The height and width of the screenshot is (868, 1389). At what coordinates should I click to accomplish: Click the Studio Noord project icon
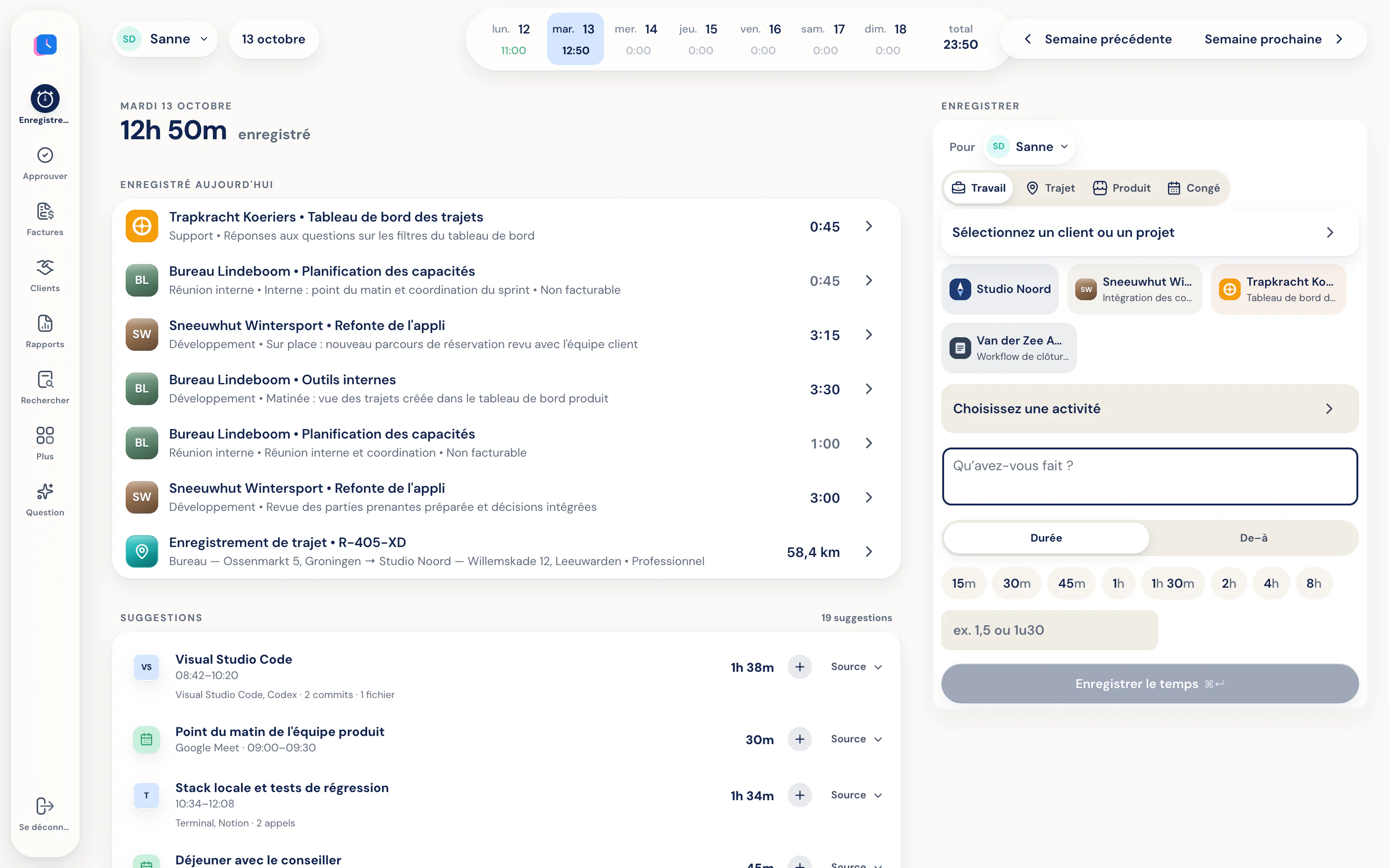959,289
